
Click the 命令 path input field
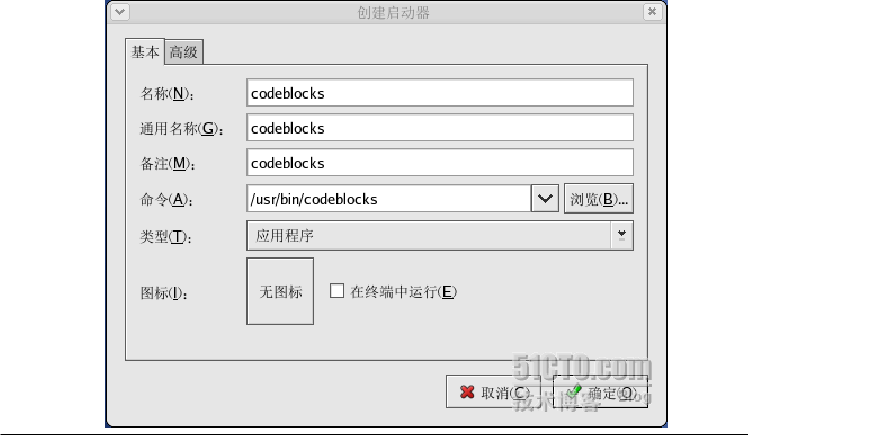coord(388,199)
